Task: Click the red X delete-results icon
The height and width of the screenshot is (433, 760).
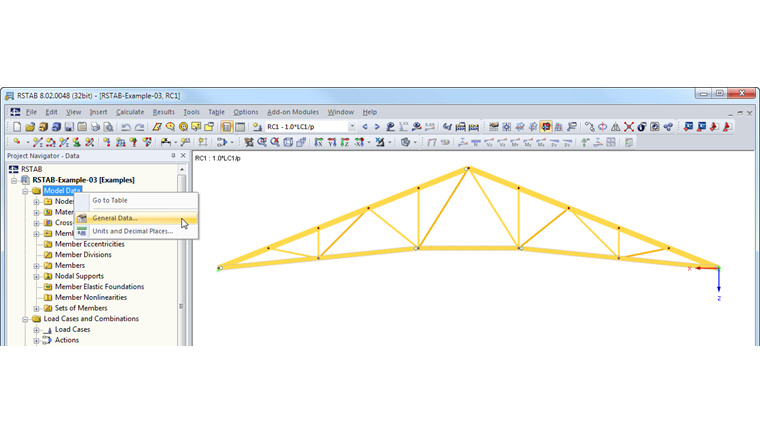Action: [629, 127]
